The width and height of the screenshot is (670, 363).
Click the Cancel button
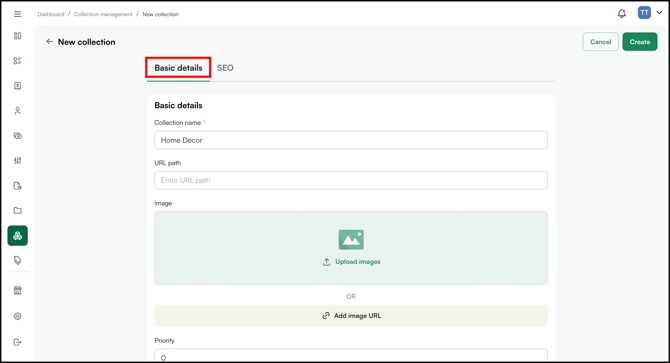[x=600, y=42]
